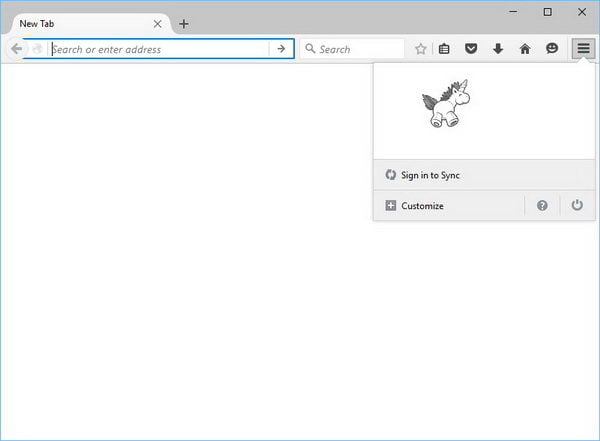Click the magnifier icon in search box
Image resolution: width=600 pixels, height=441 pixels.
click(310, 49)
